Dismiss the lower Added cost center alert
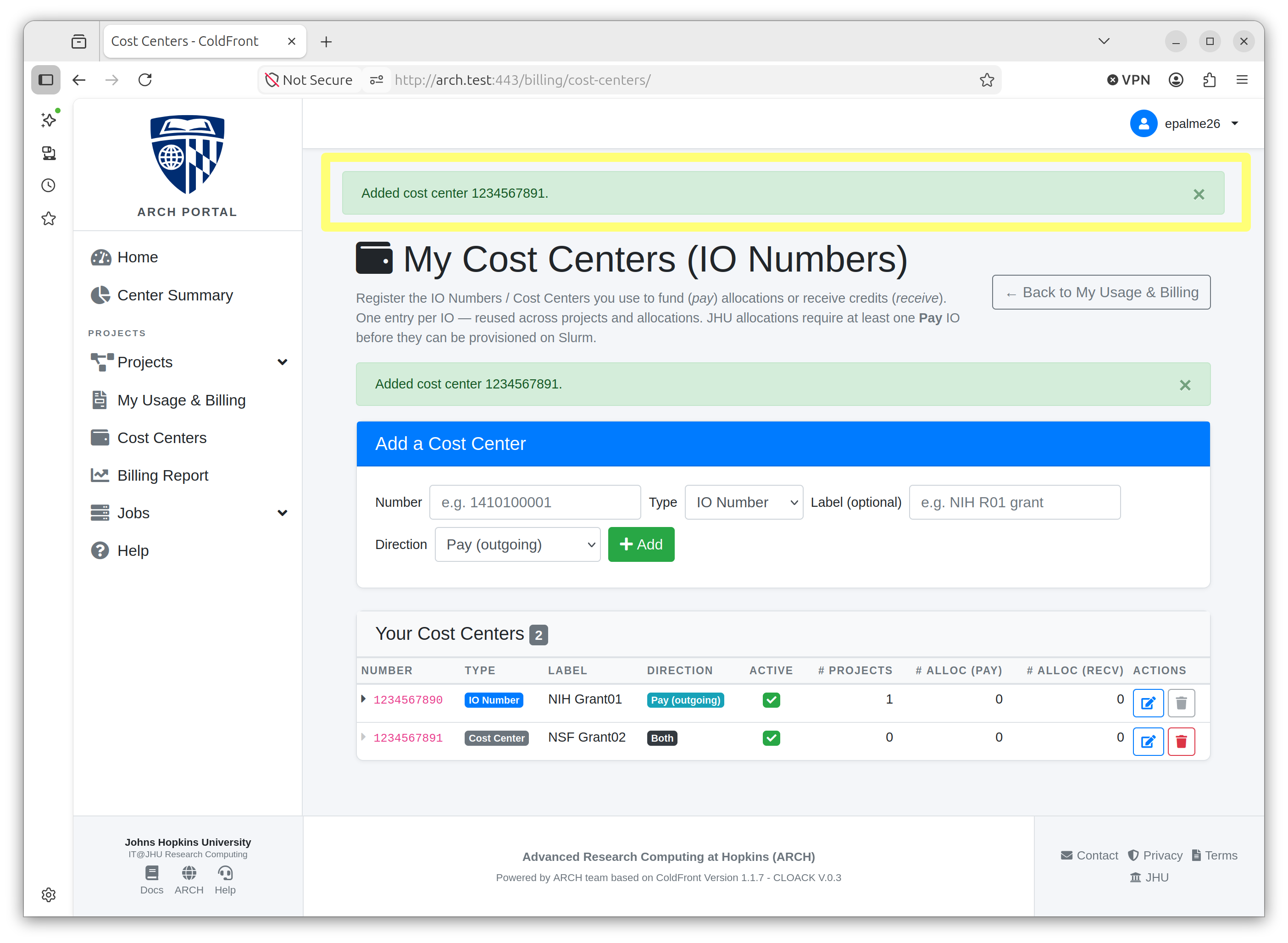This screenshot has height=943, width=1288. coord(1185,385)
